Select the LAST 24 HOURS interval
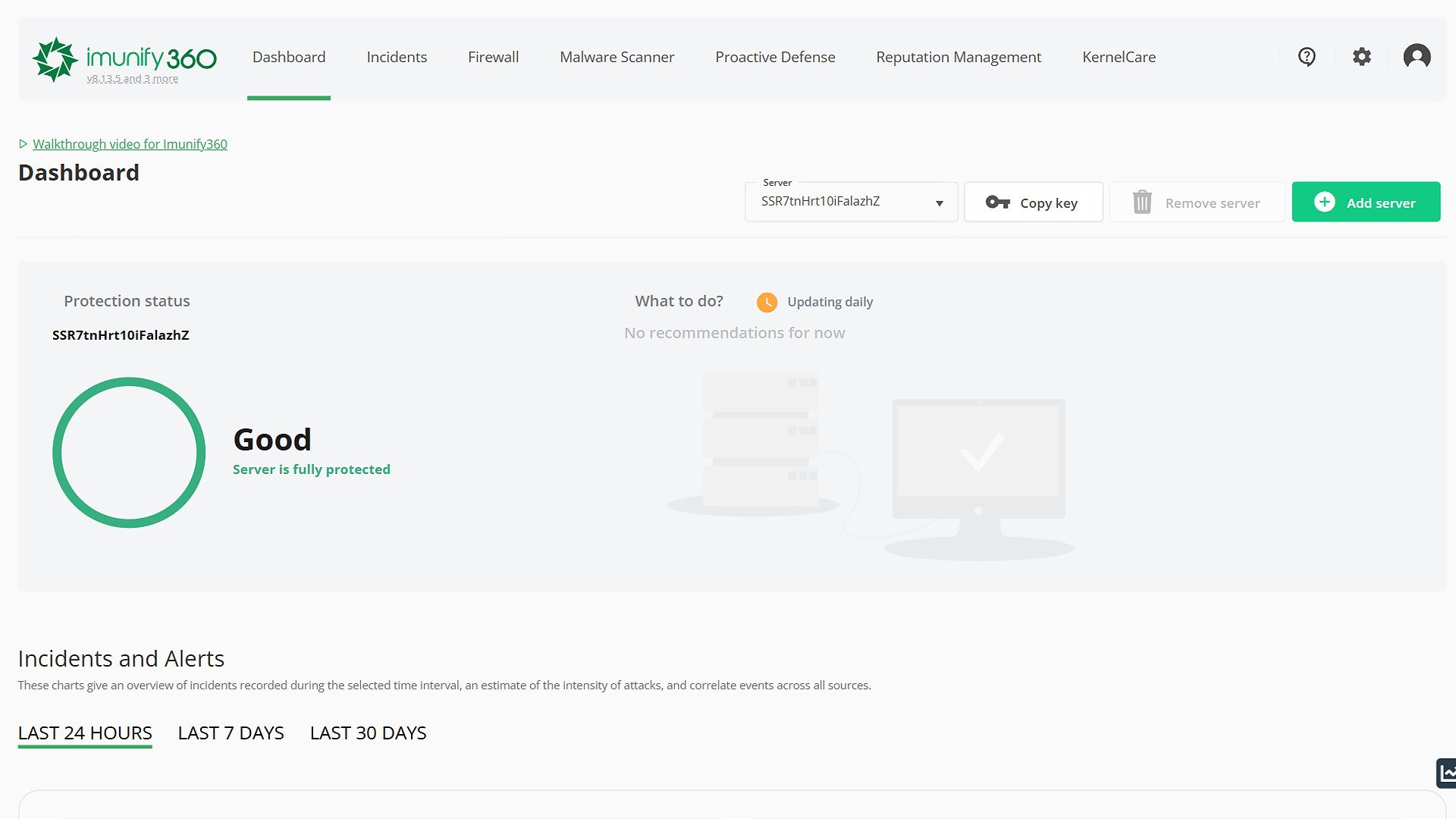The width and height of the screenshot is (1456, 819). click(85, 733)
